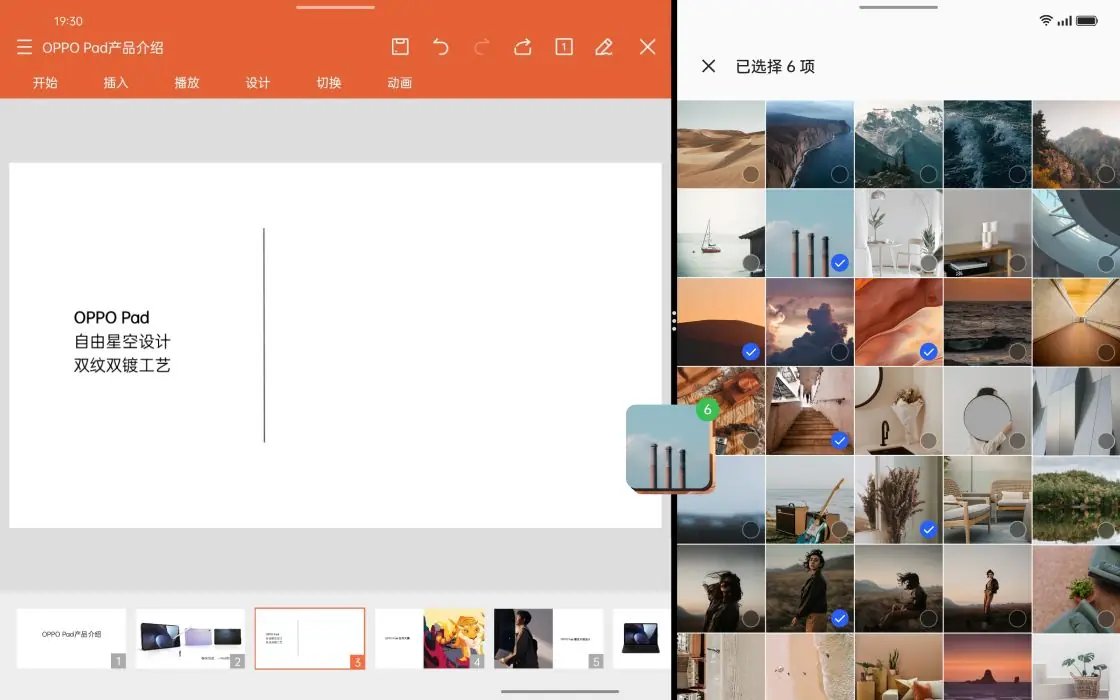Image resolution: width=1120 pixels, height=700 pixels.
Task: Open the slide number view icon
Action: (564, 47)
